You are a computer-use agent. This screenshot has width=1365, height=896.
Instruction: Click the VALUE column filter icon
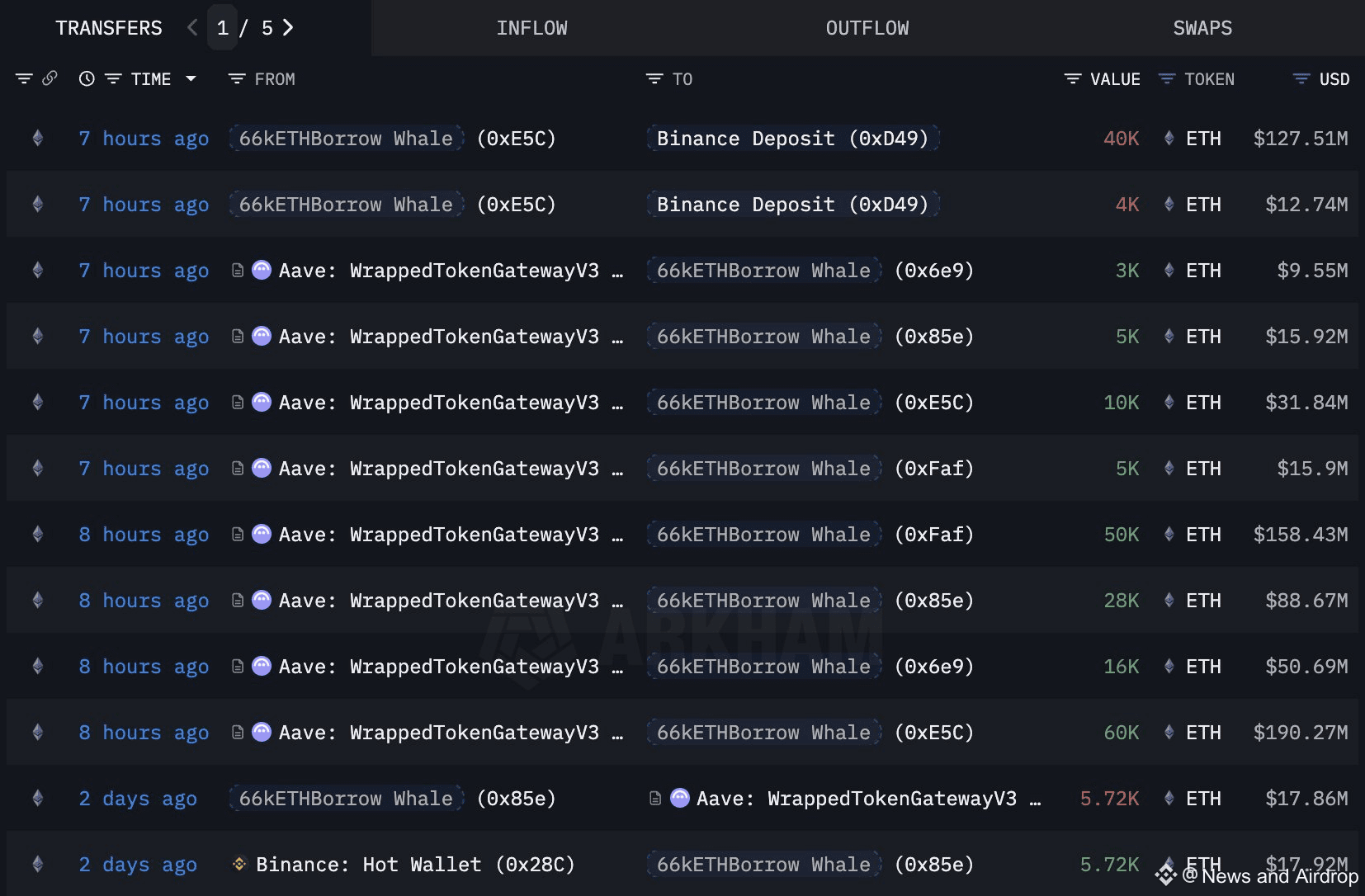click(x=1072, y=78)
